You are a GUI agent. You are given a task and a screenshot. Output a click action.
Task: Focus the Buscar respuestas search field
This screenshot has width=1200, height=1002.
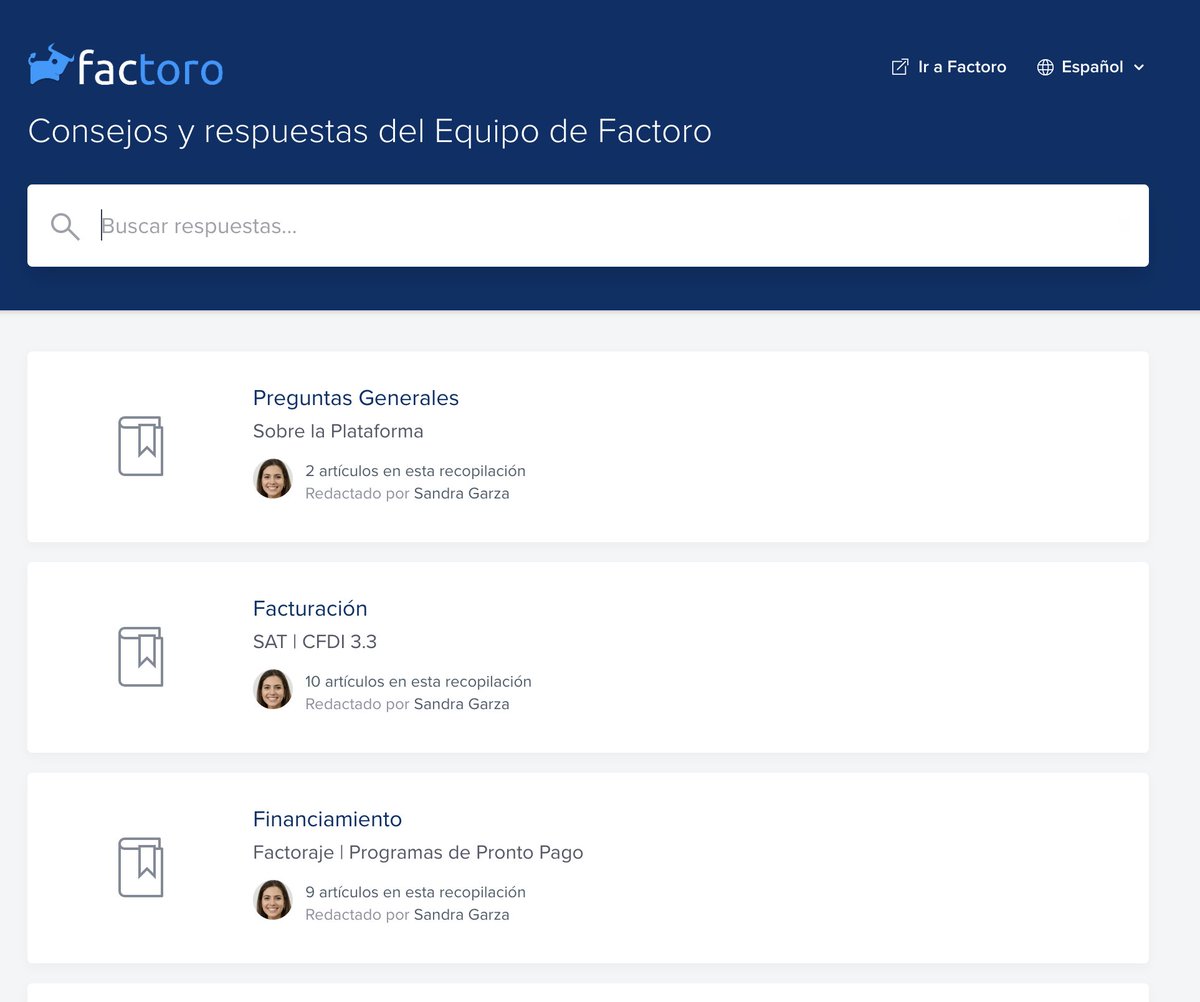[x=588, y=226]
